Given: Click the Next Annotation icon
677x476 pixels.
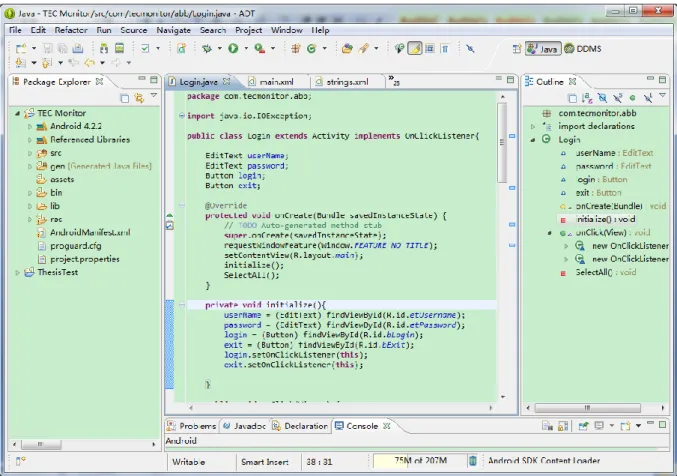Looking at the screenshot, I should tap(20, 63).
